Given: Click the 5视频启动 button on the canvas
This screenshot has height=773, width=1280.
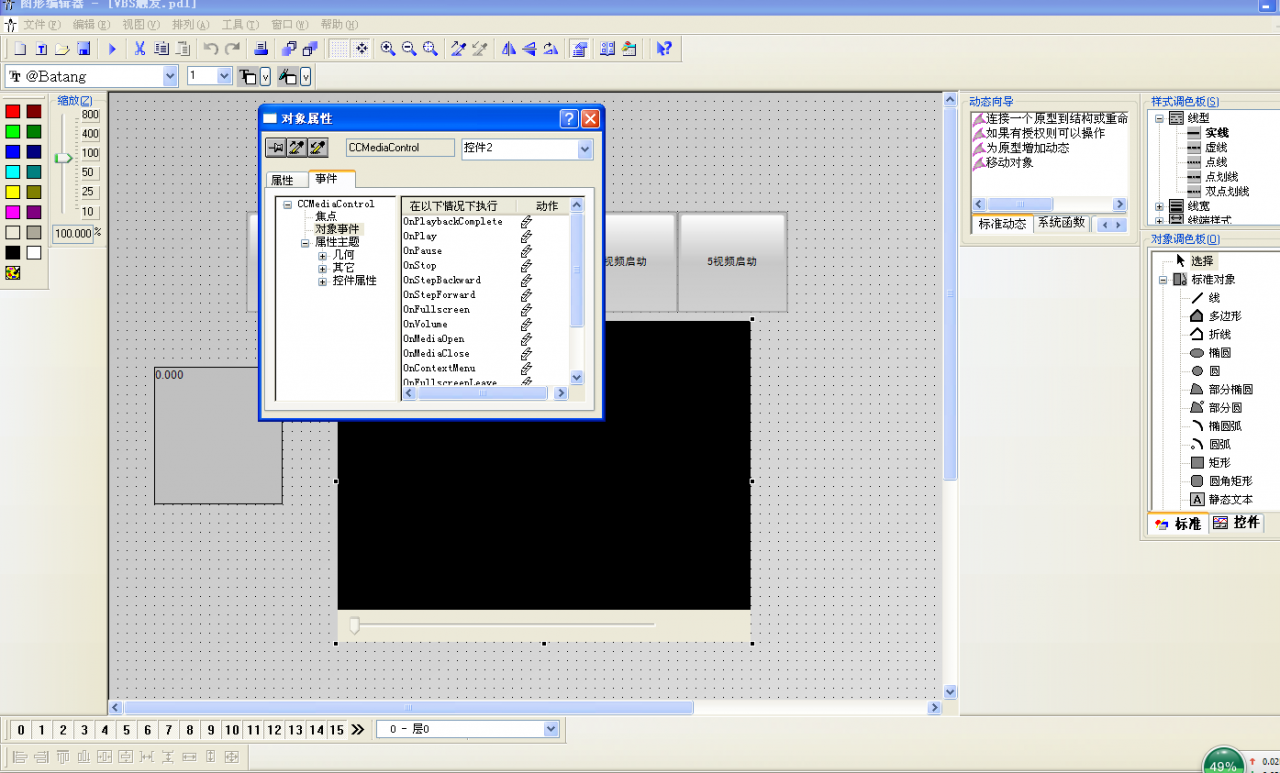Looking at the screenshot, I should coord(732,262).
